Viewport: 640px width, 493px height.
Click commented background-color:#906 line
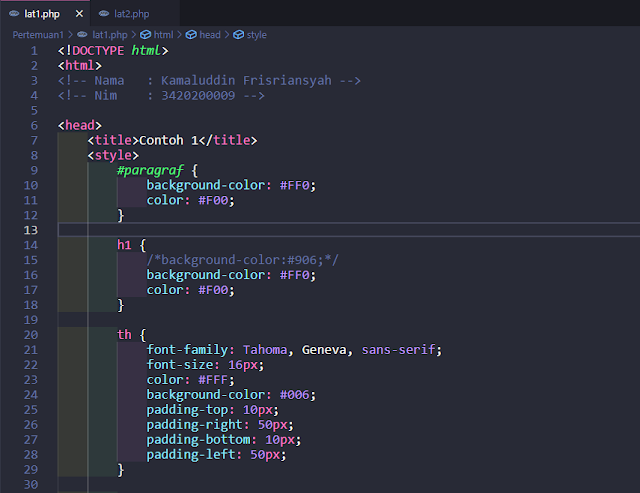click(x=242, y=260)
